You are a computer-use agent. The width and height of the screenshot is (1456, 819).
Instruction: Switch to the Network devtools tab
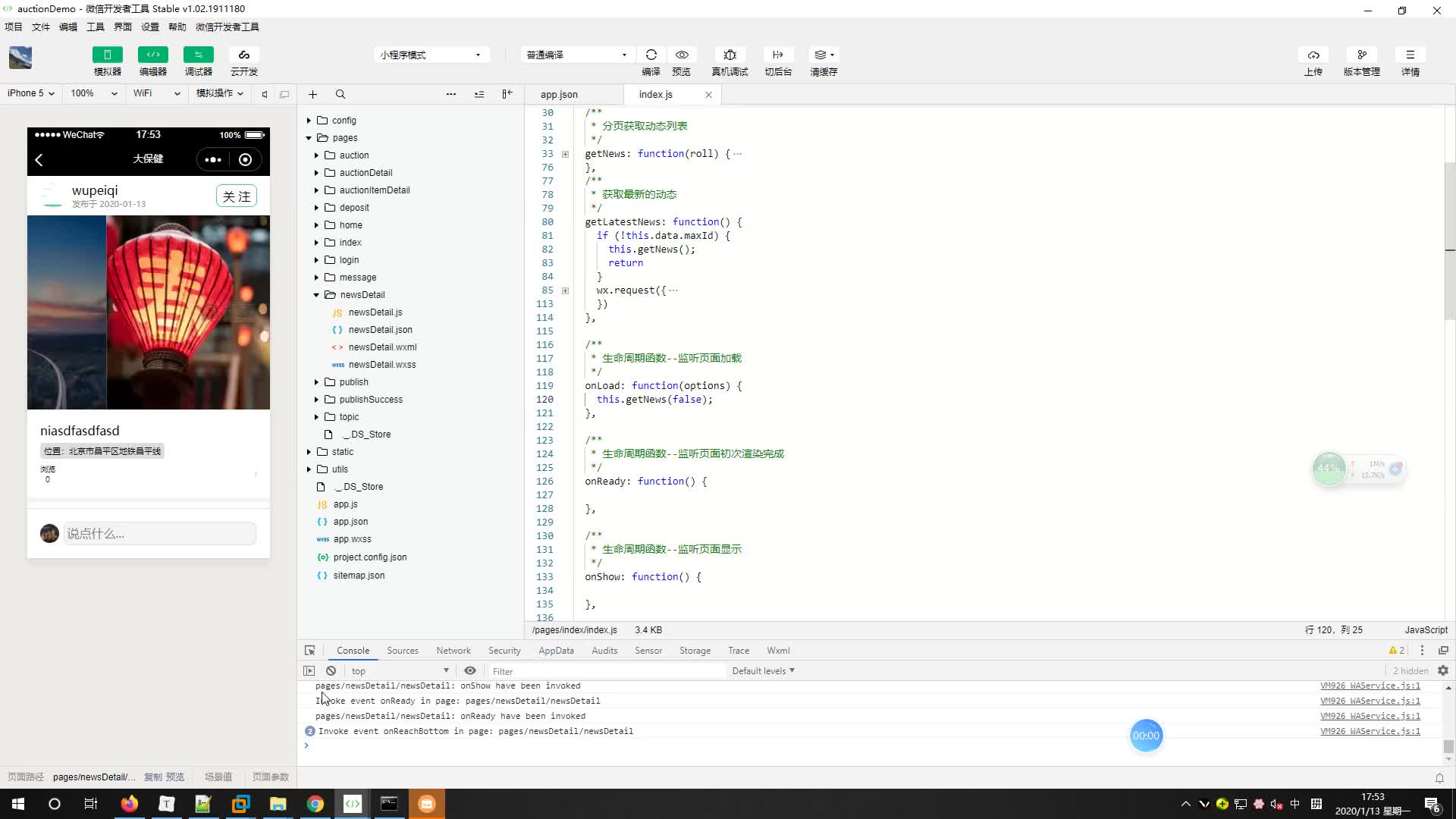pos(453,651)
